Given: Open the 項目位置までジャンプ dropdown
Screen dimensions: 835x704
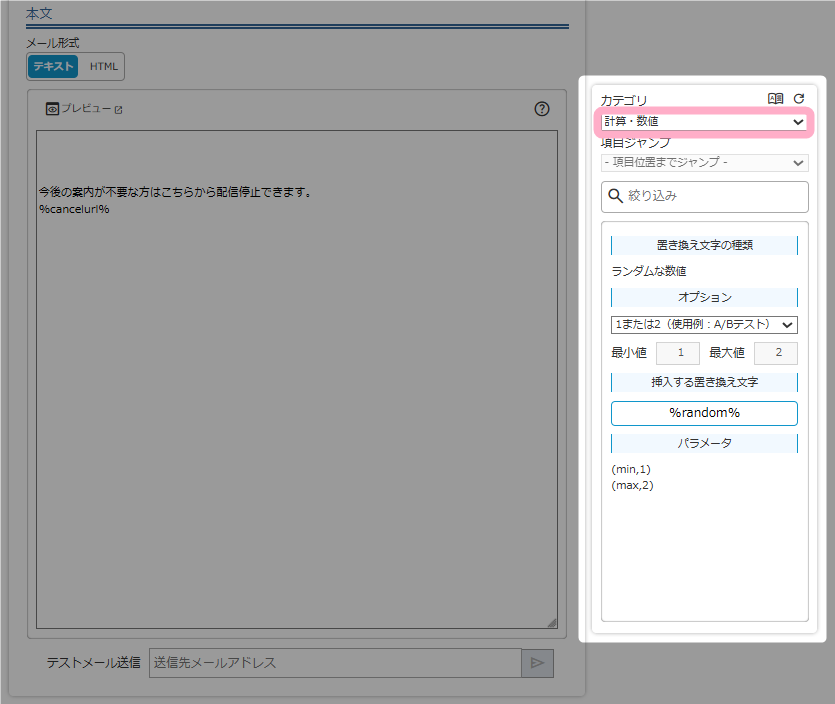Looking at the screenshot, I should click(x=705, y=162).
